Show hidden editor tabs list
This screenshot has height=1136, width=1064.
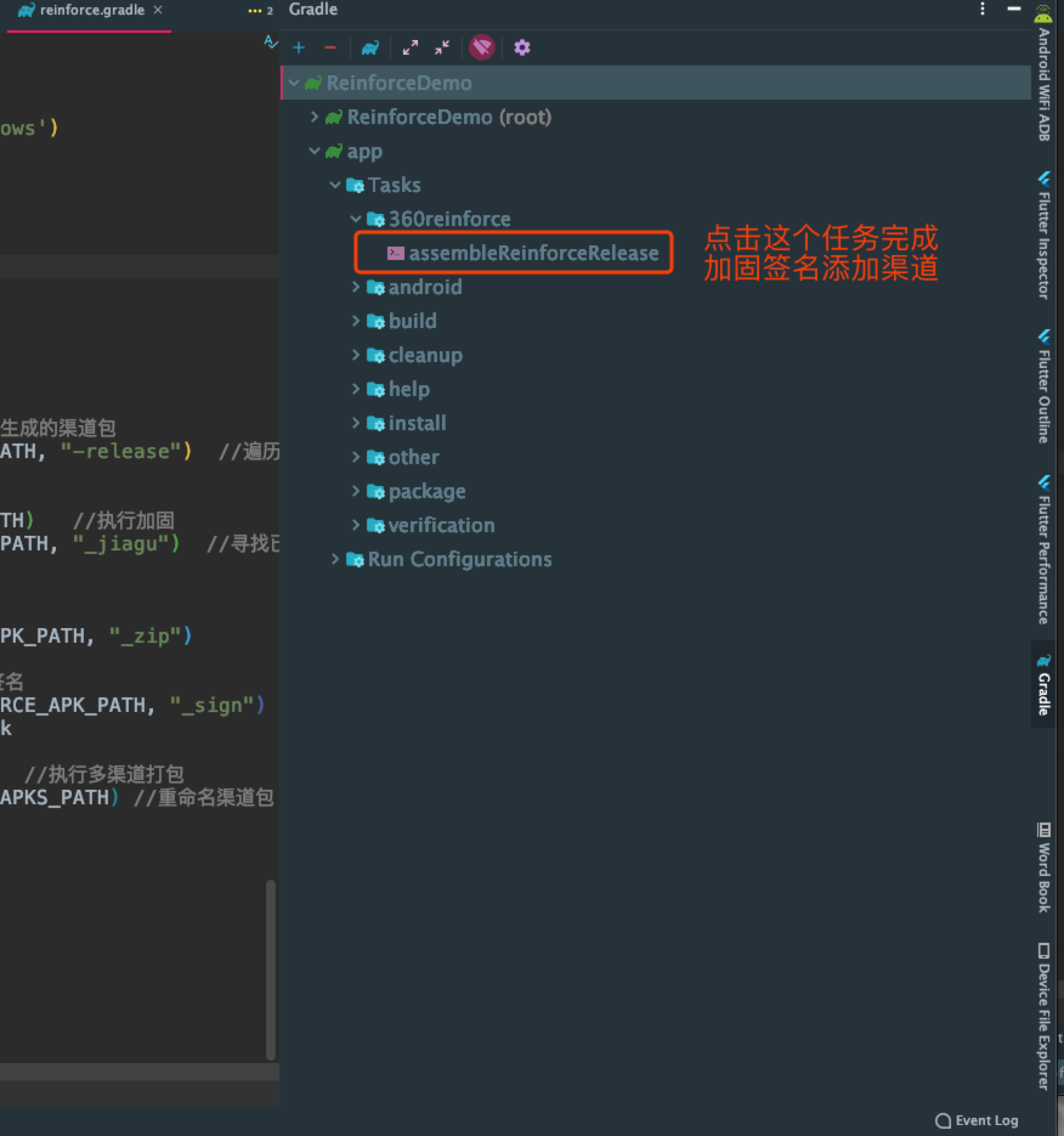click(261, 11)
